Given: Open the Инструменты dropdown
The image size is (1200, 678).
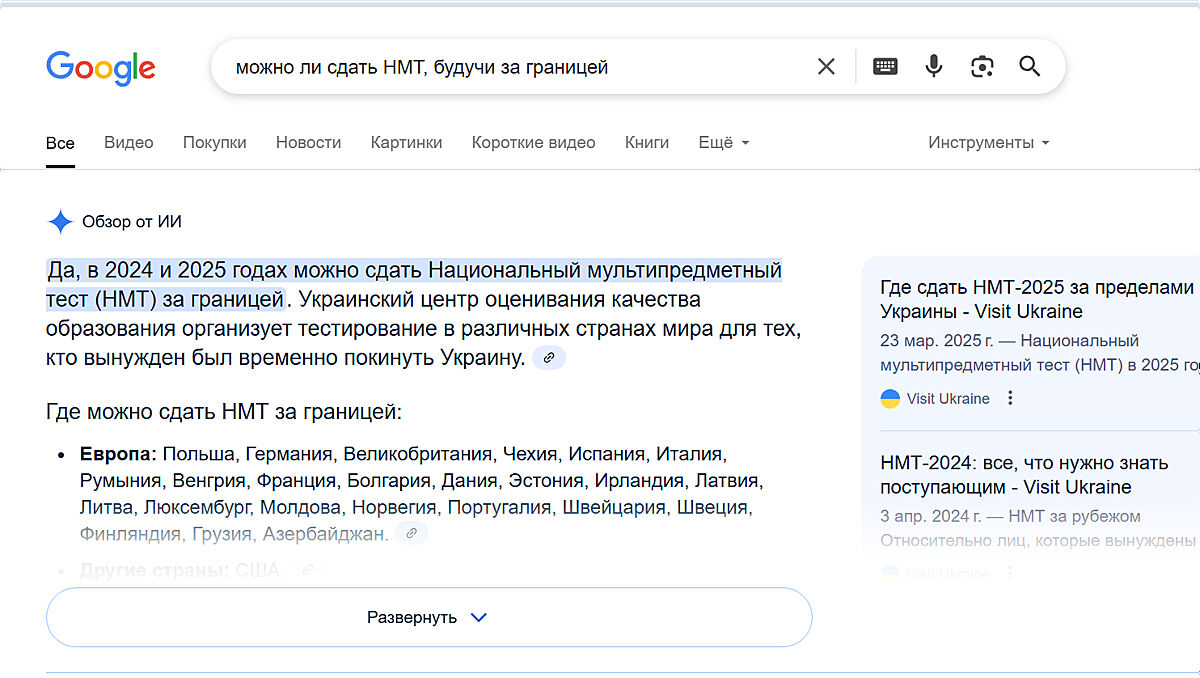Looking at the screenshot, I should [988, 143].
